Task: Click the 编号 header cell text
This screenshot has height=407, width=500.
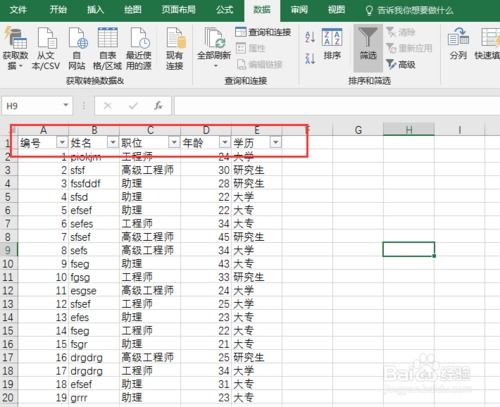Action: point(30,143)
